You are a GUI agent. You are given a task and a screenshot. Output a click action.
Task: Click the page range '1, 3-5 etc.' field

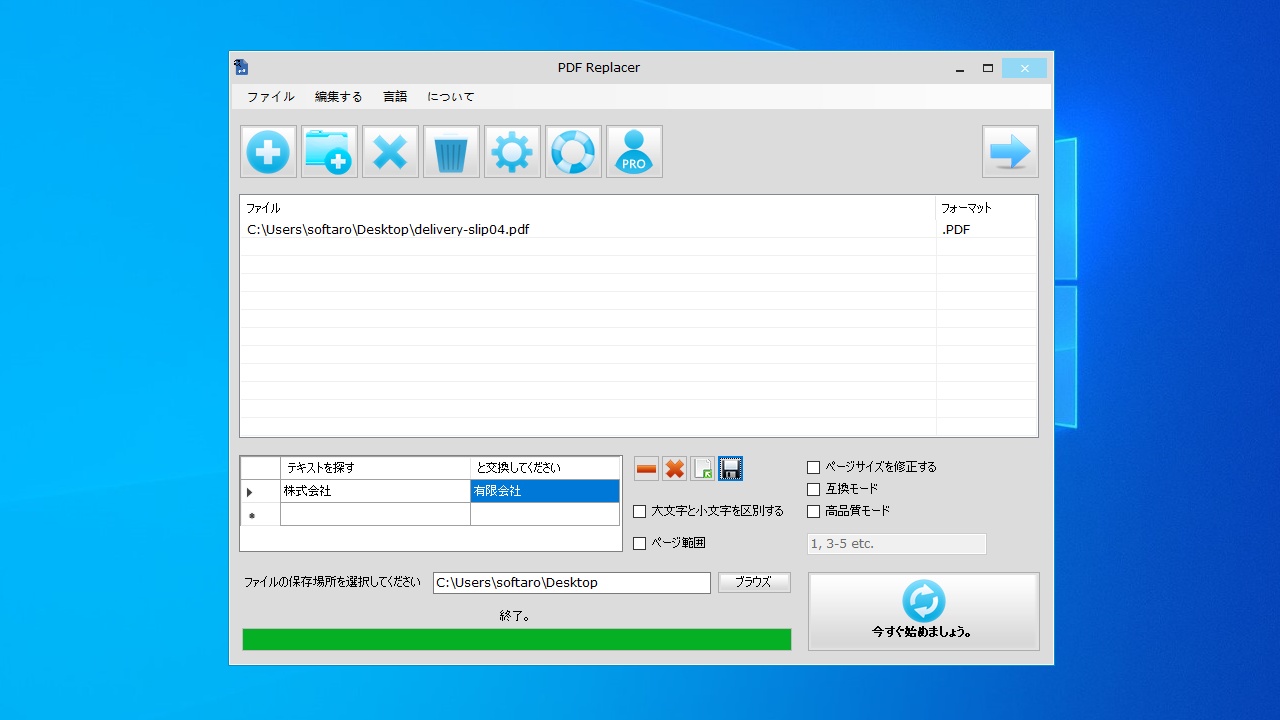[x=896, y=544]
